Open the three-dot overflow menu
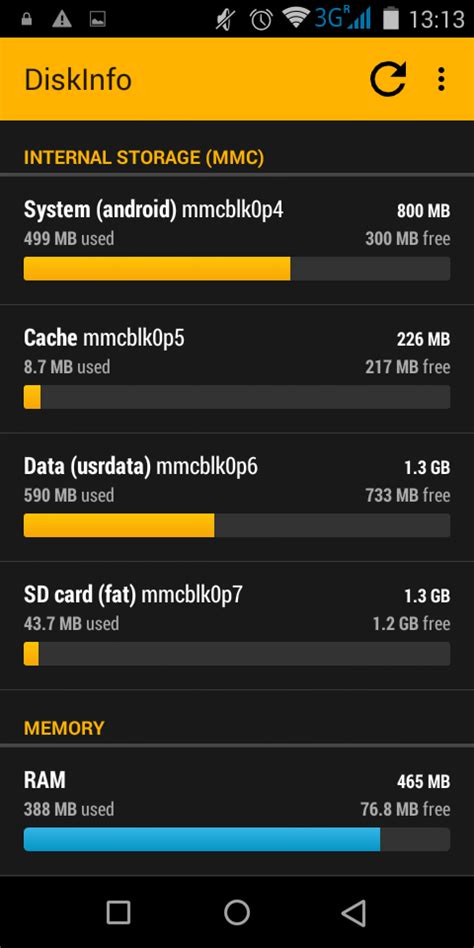 [x=441, y=79]
